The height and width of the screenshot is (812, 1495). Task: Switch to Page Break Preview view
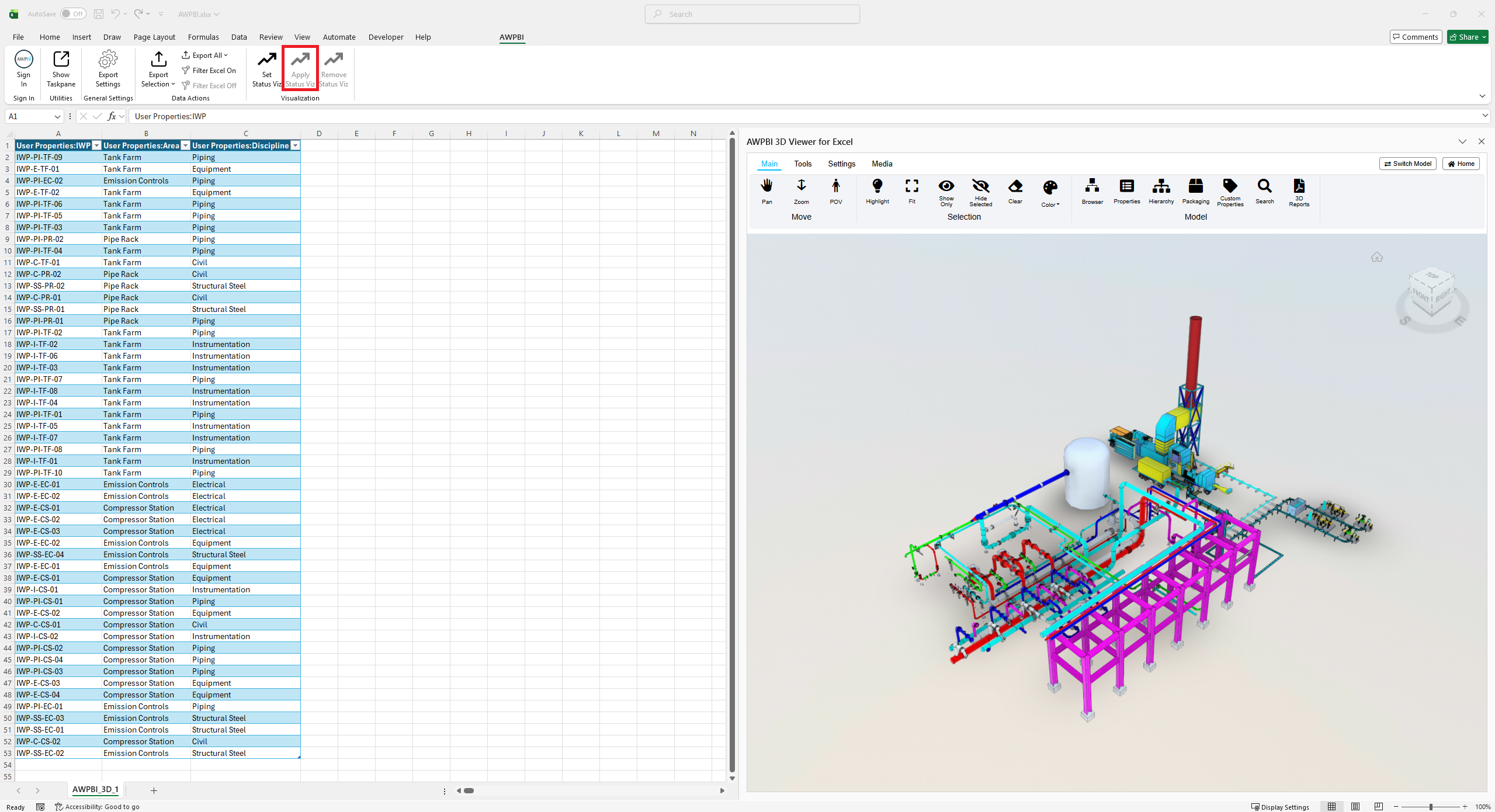(1379, 807)
